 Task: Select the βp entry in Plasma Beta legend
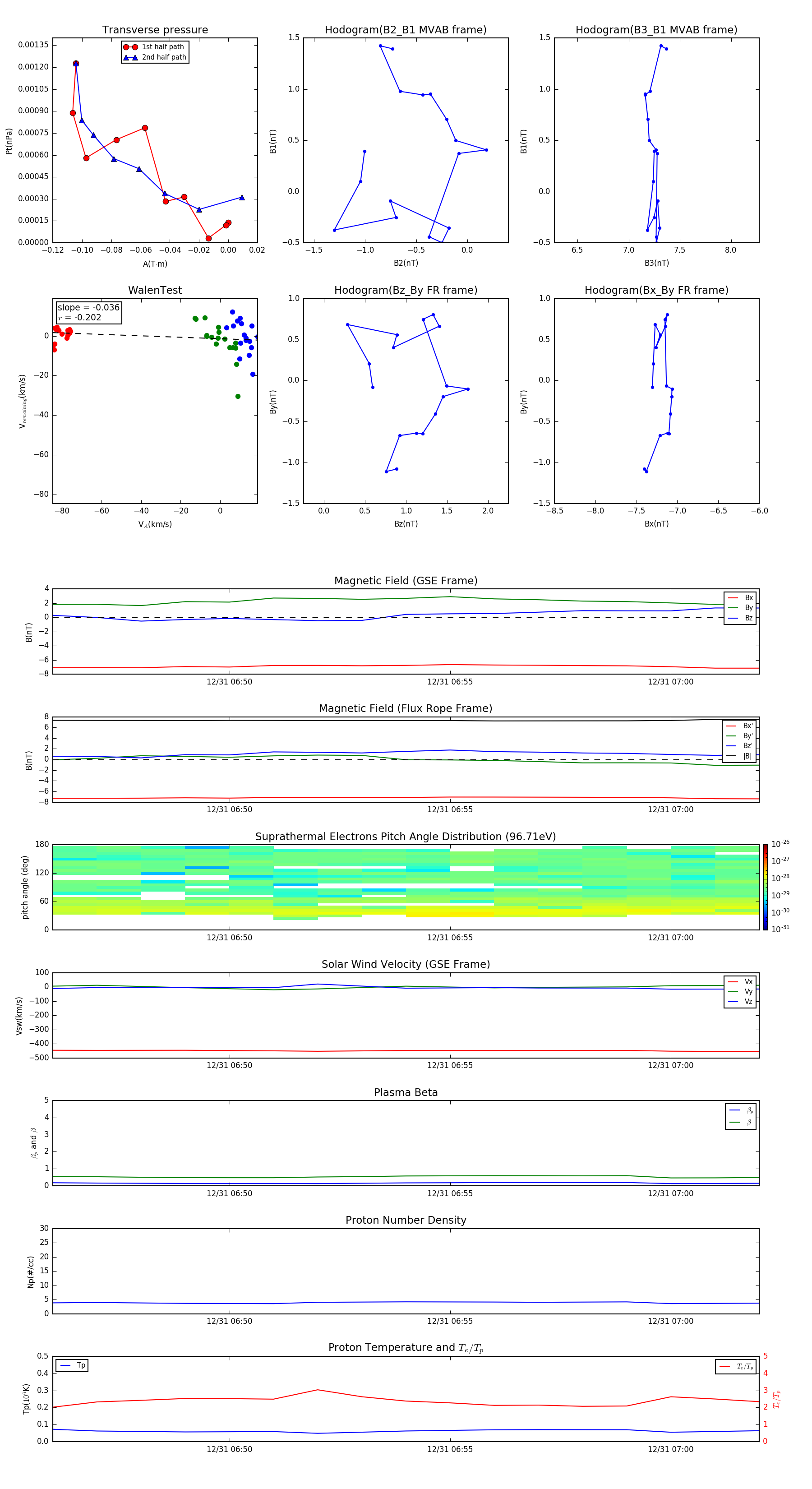tap(741, 1110)
